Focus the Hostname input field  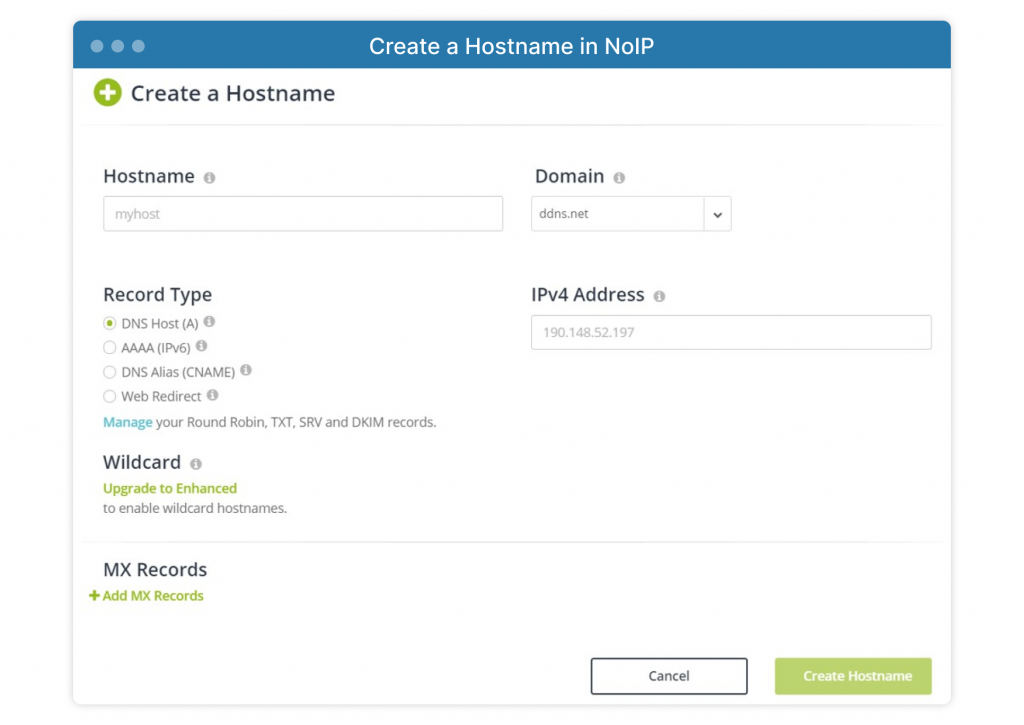pos(303,214)
